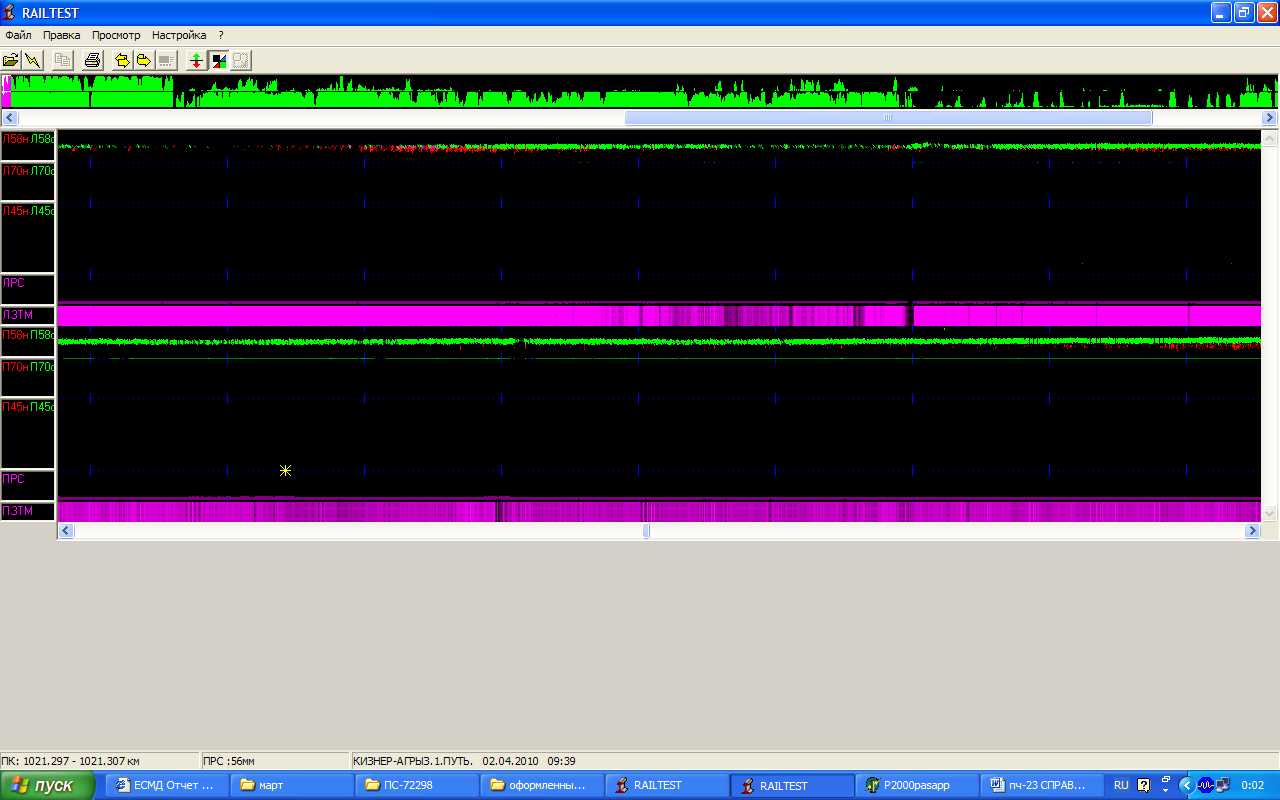Click the overview scrollbar thumb

888,118
